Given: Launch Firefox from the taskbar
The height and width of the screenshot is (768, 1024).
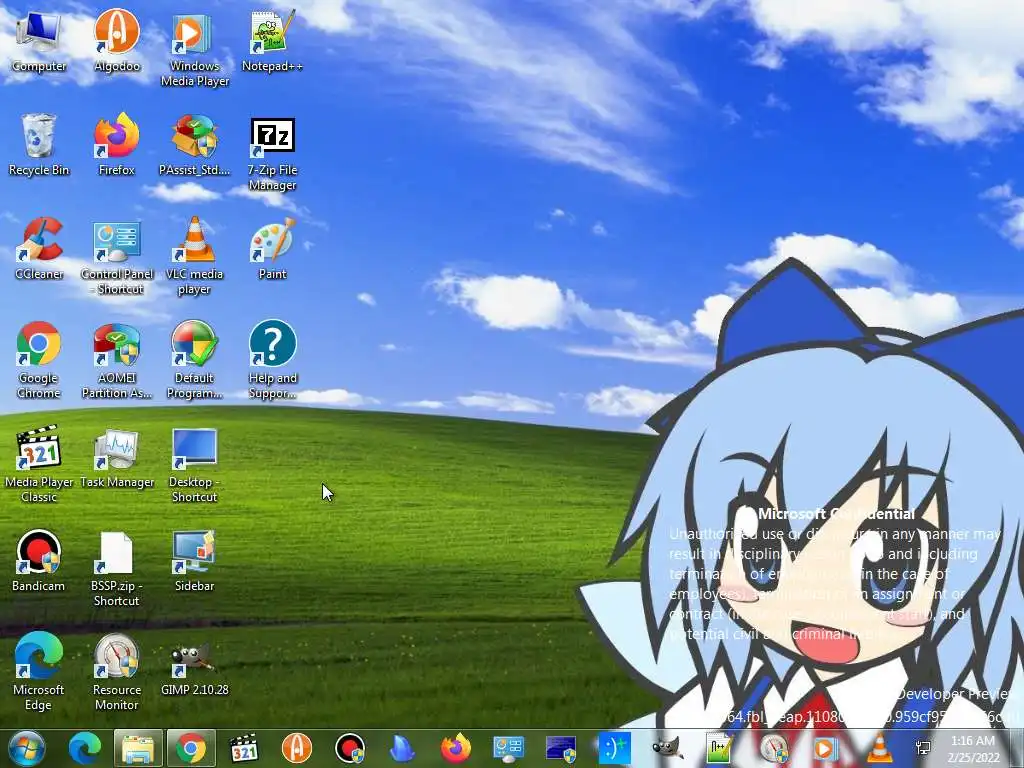Looking at the screenshot, I should (455, 748).
